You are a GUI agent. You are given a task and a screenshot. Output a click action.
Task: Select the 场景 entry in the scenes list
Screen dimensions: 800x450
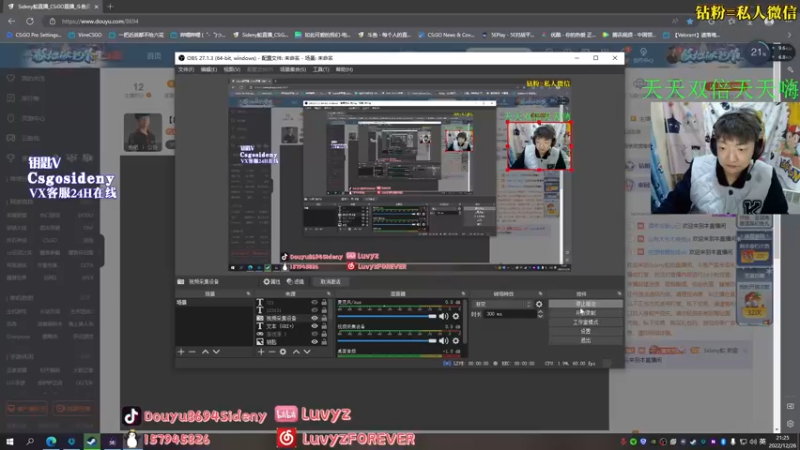(213, 303)
